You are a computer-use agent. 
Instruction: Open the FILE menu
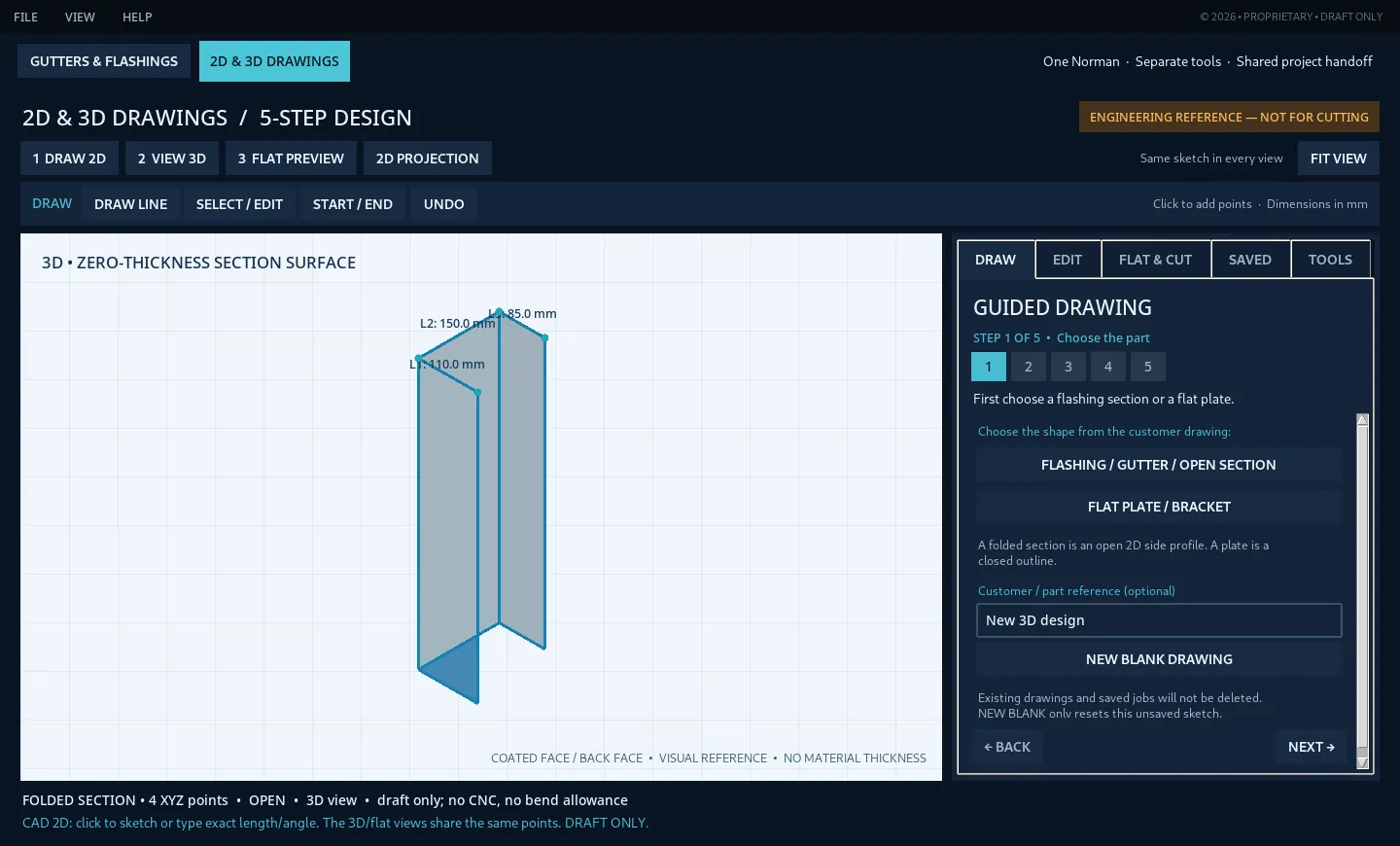click(26, 17)
